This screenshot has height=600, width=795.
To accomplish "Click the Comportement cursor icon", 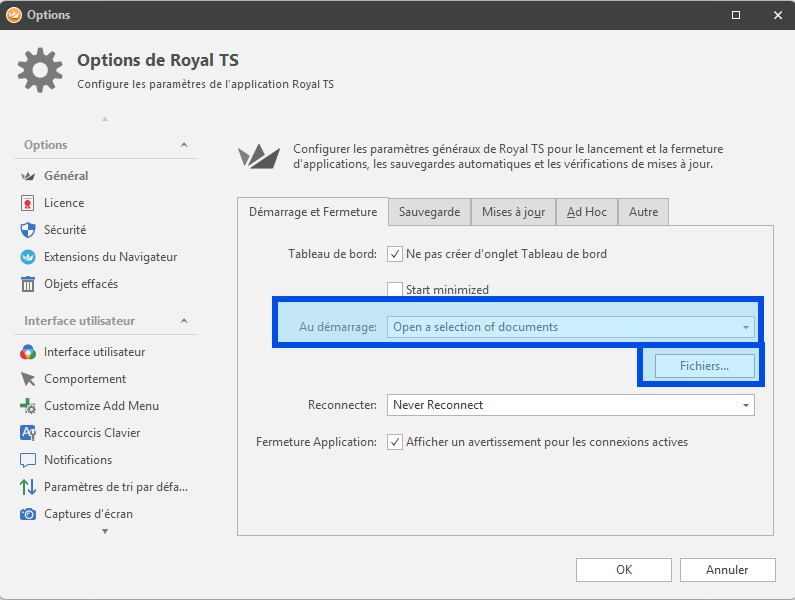I will point(28,379).
